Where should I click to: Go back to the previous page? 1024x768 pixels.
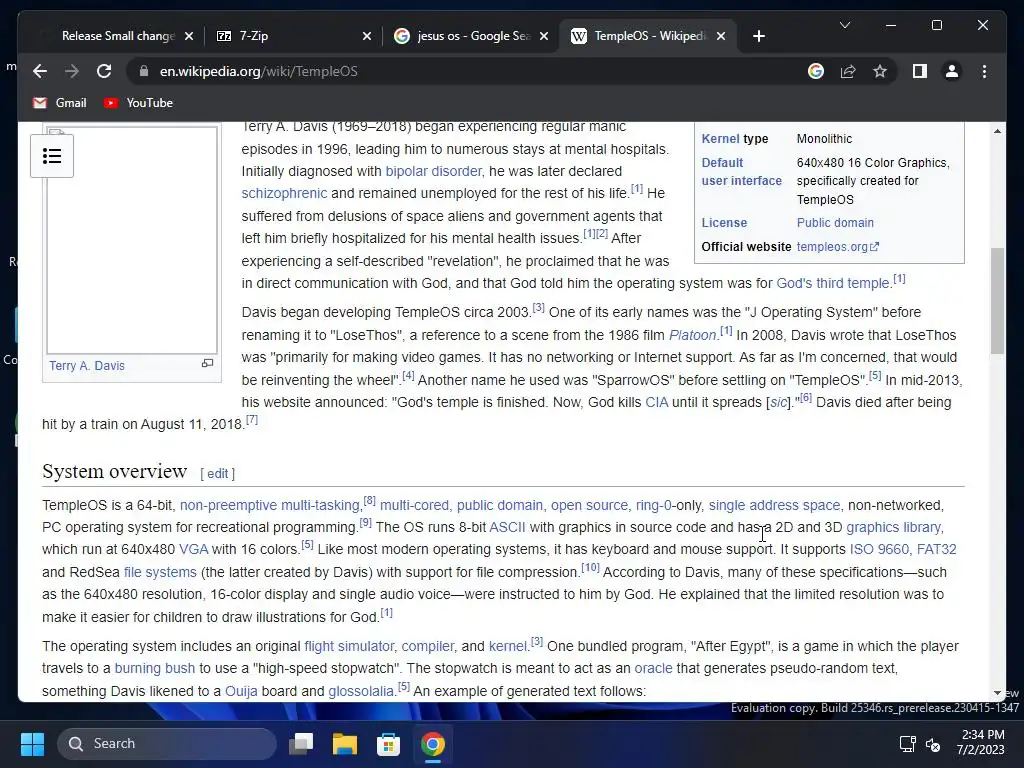click(x=40, y=71)
